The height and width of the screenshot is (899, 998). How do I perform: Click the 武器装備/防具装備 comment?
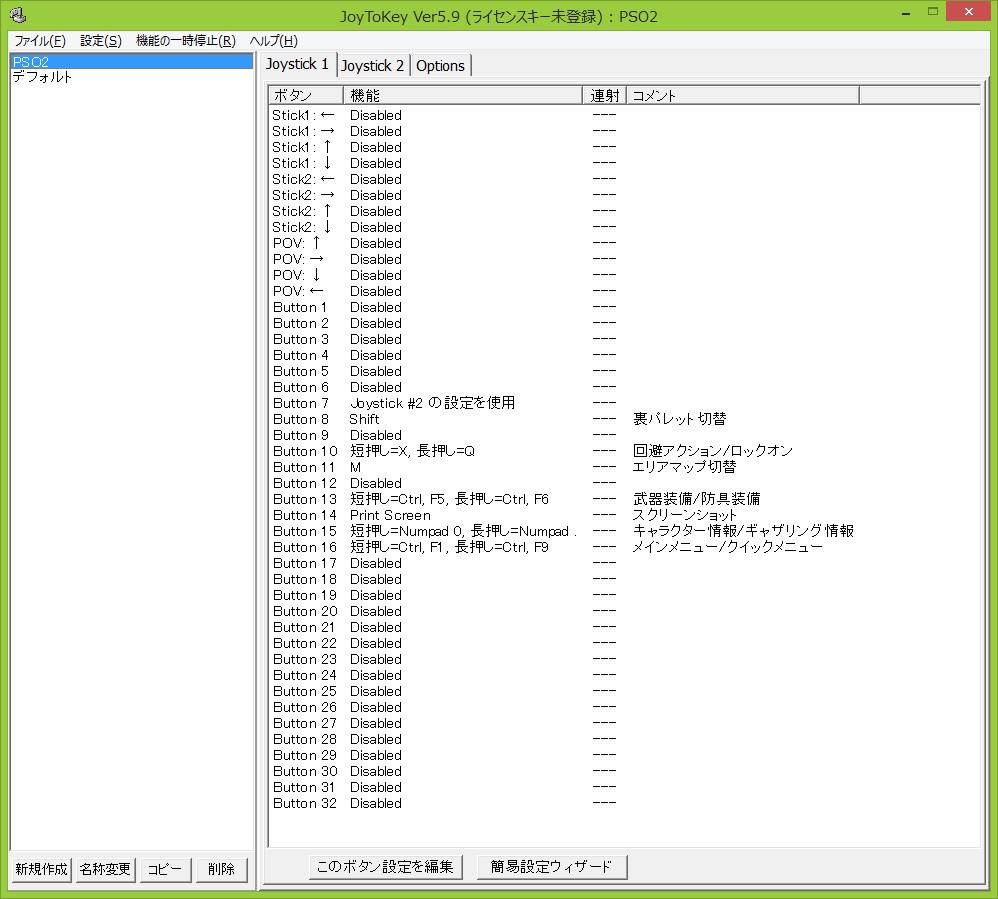pyautogui.click(x=696, y=499)
